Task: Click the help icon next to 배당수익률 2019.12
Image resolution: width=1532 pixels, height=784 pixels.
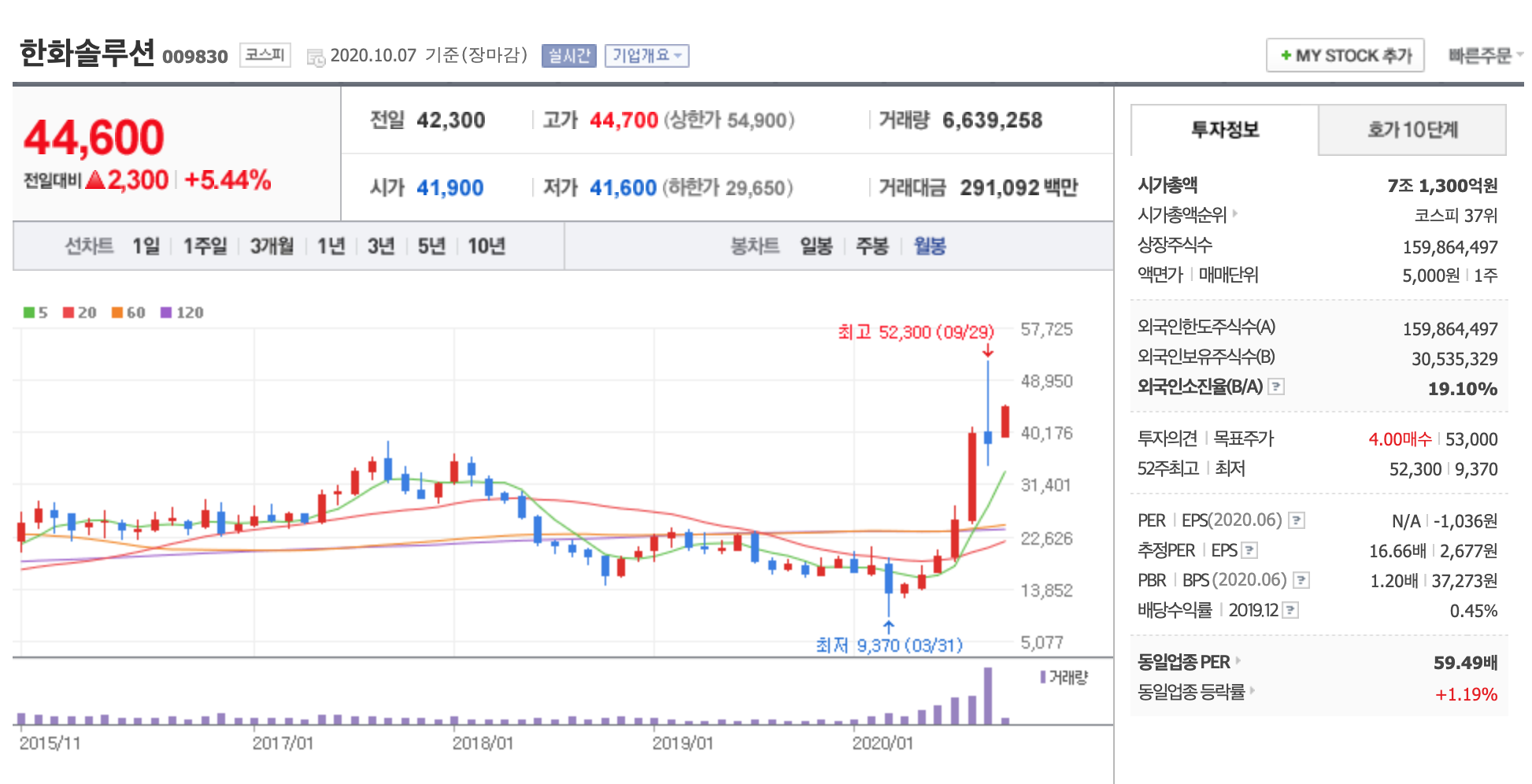Action: tap(1290, 610)
